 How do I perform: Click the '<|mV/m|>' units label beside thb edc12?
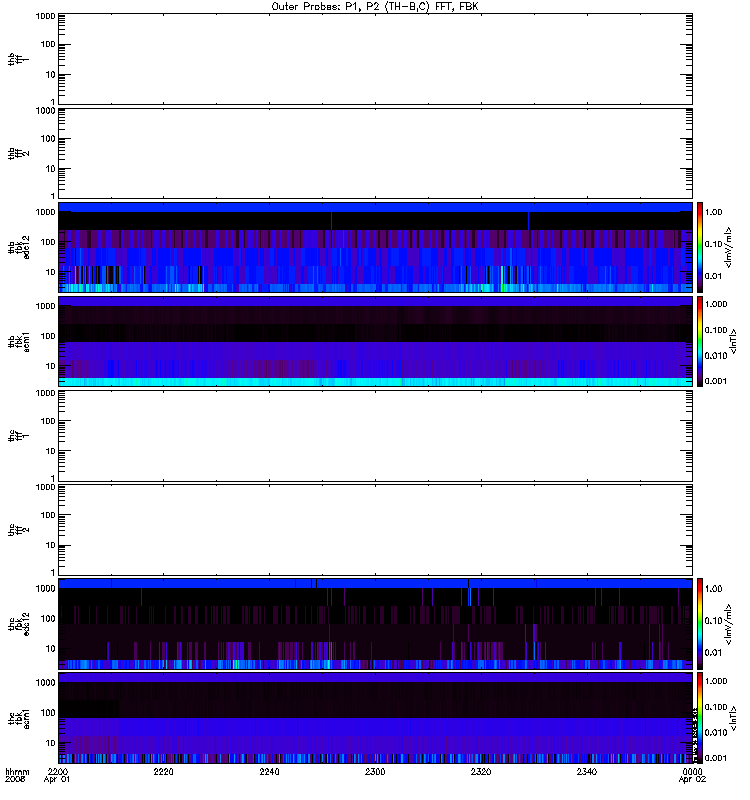[728, 247]
